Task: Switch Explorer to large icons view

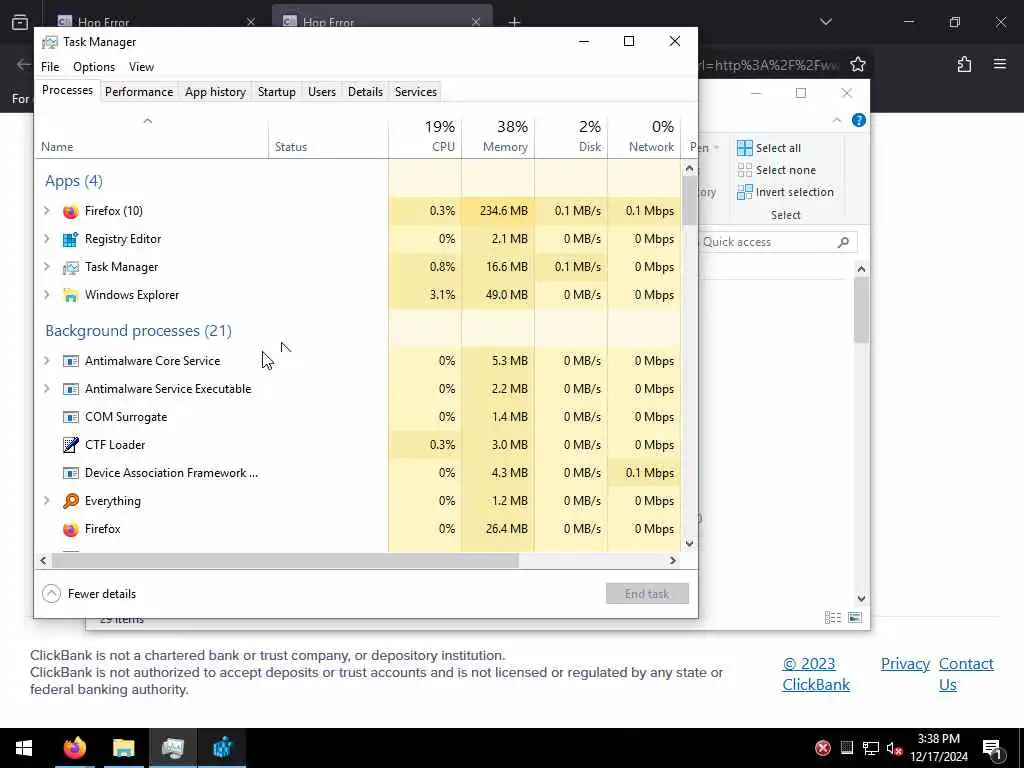Action: click(855, 617)
